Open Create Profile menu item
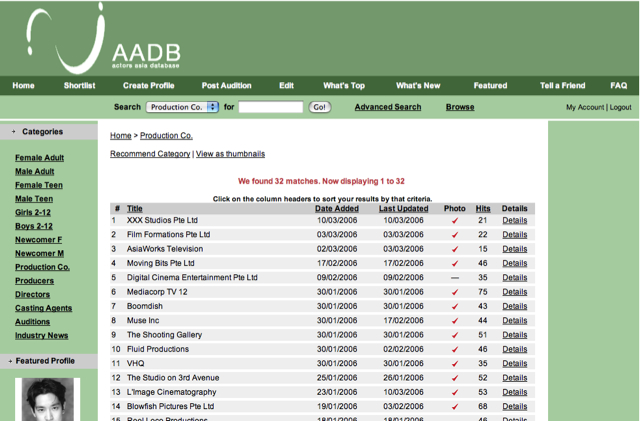640x421 pixels. pos(149,85)
